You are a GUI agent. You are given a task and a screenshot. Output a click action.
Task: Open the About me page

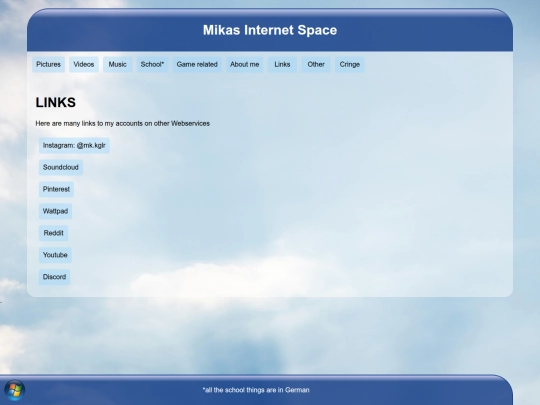[245, 64]
